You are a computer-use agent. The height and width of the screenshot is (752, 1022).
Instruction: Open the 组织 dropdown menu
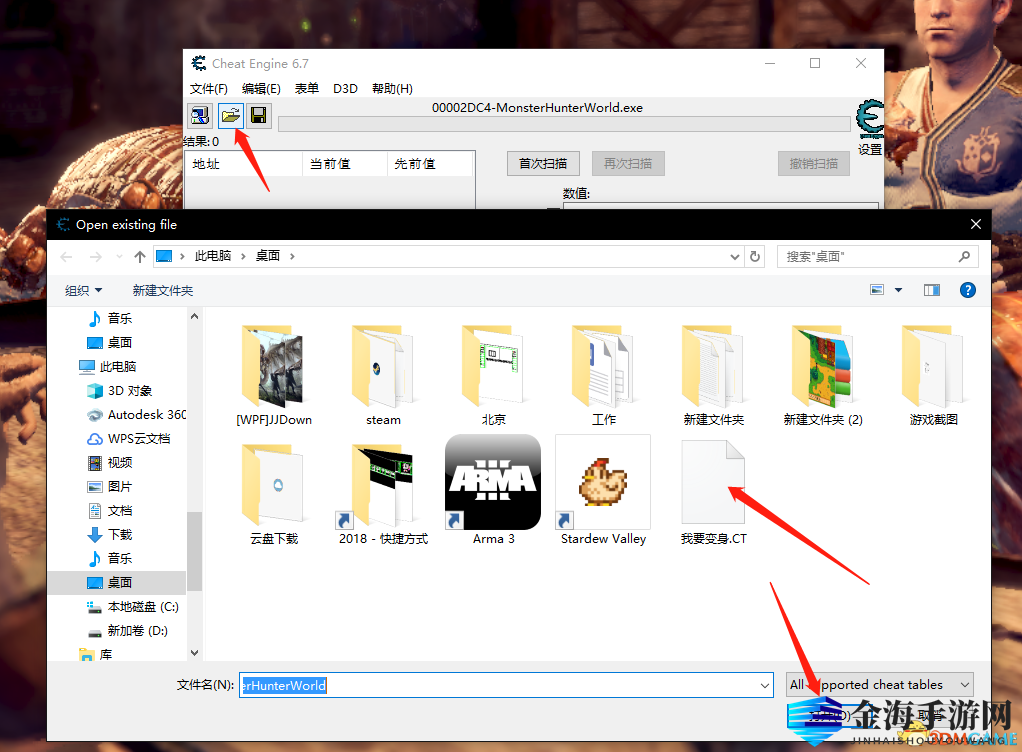point(83,291)
